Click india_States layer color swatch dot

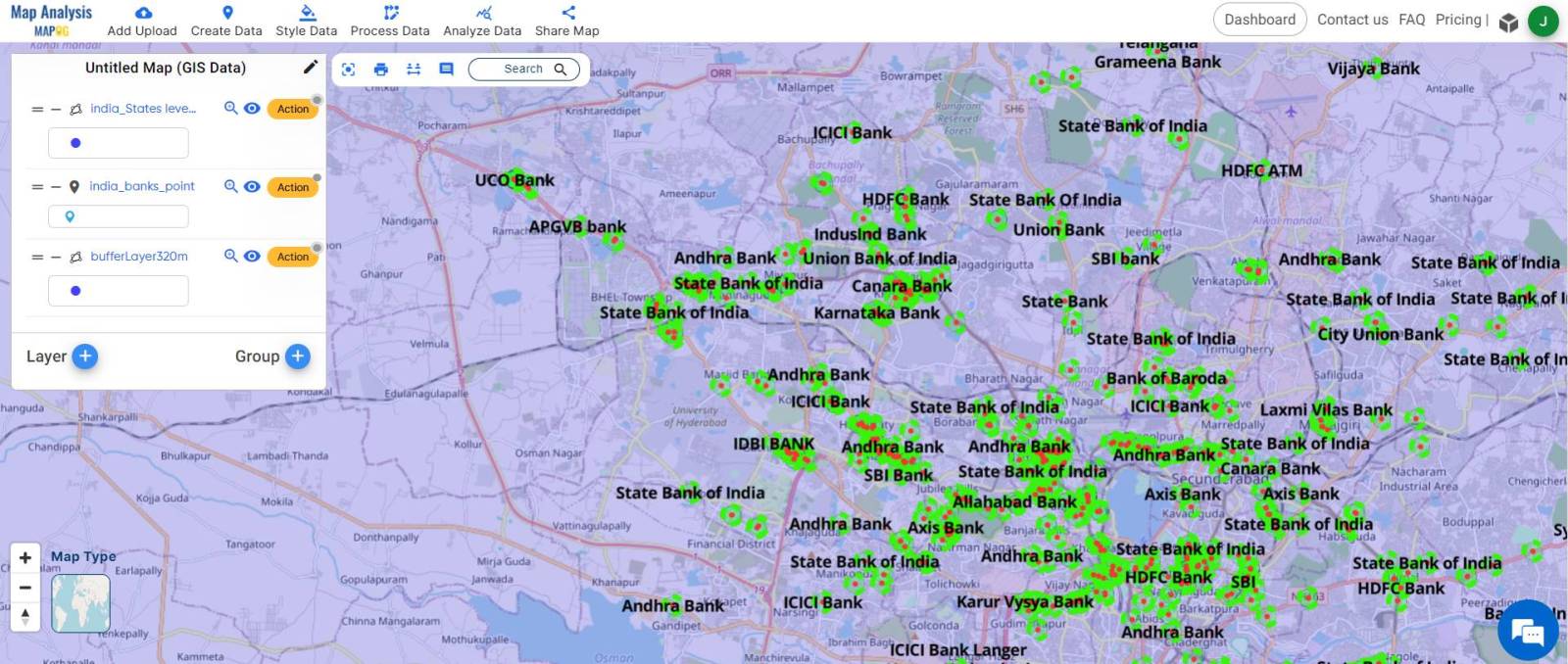75,143
